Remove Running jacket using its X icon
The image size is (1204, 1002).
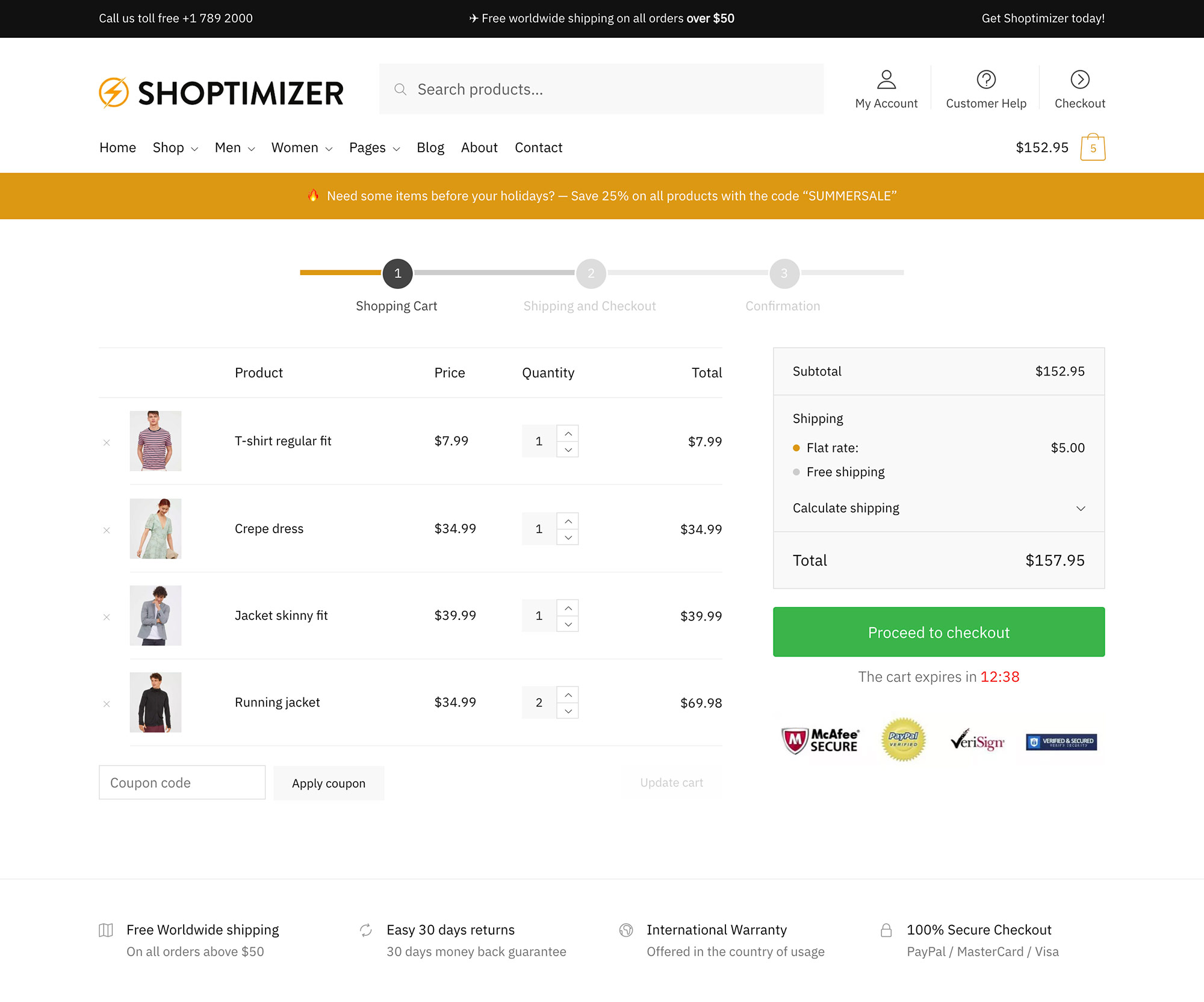click(x=107, y=704)
